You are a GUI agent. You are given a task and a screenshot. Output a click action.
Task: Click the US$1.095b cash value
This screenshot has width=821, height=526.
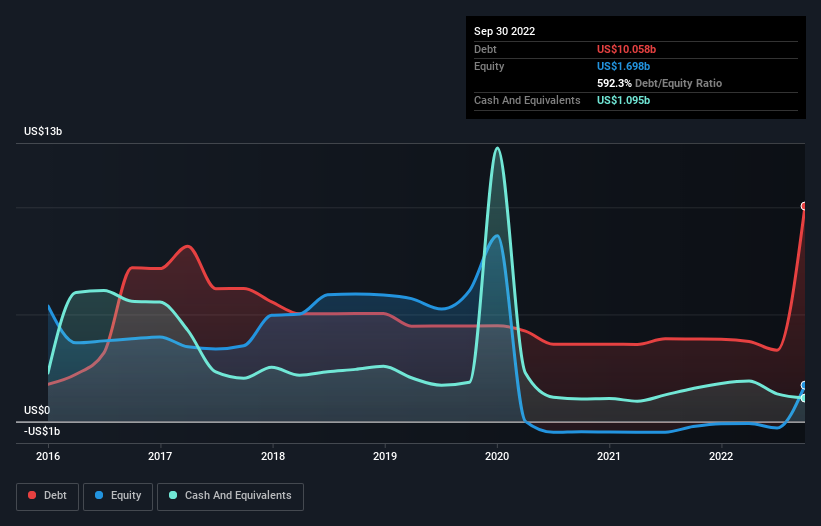[x=624, y=100]
